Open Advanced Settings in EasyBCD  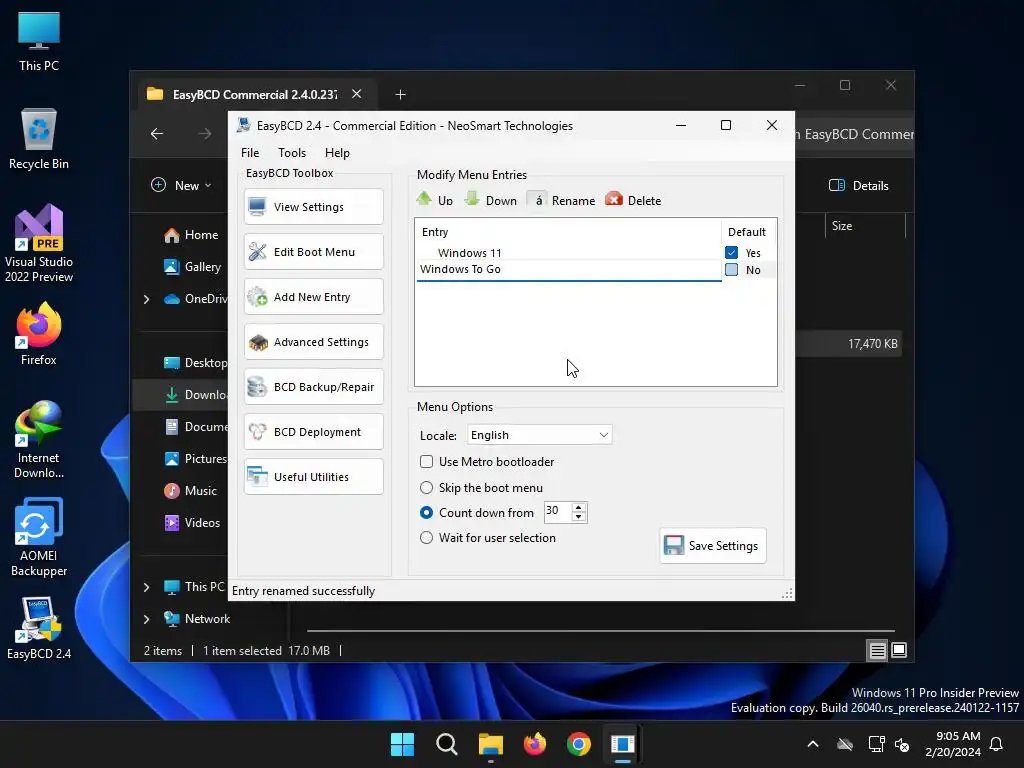pos(313,342)
